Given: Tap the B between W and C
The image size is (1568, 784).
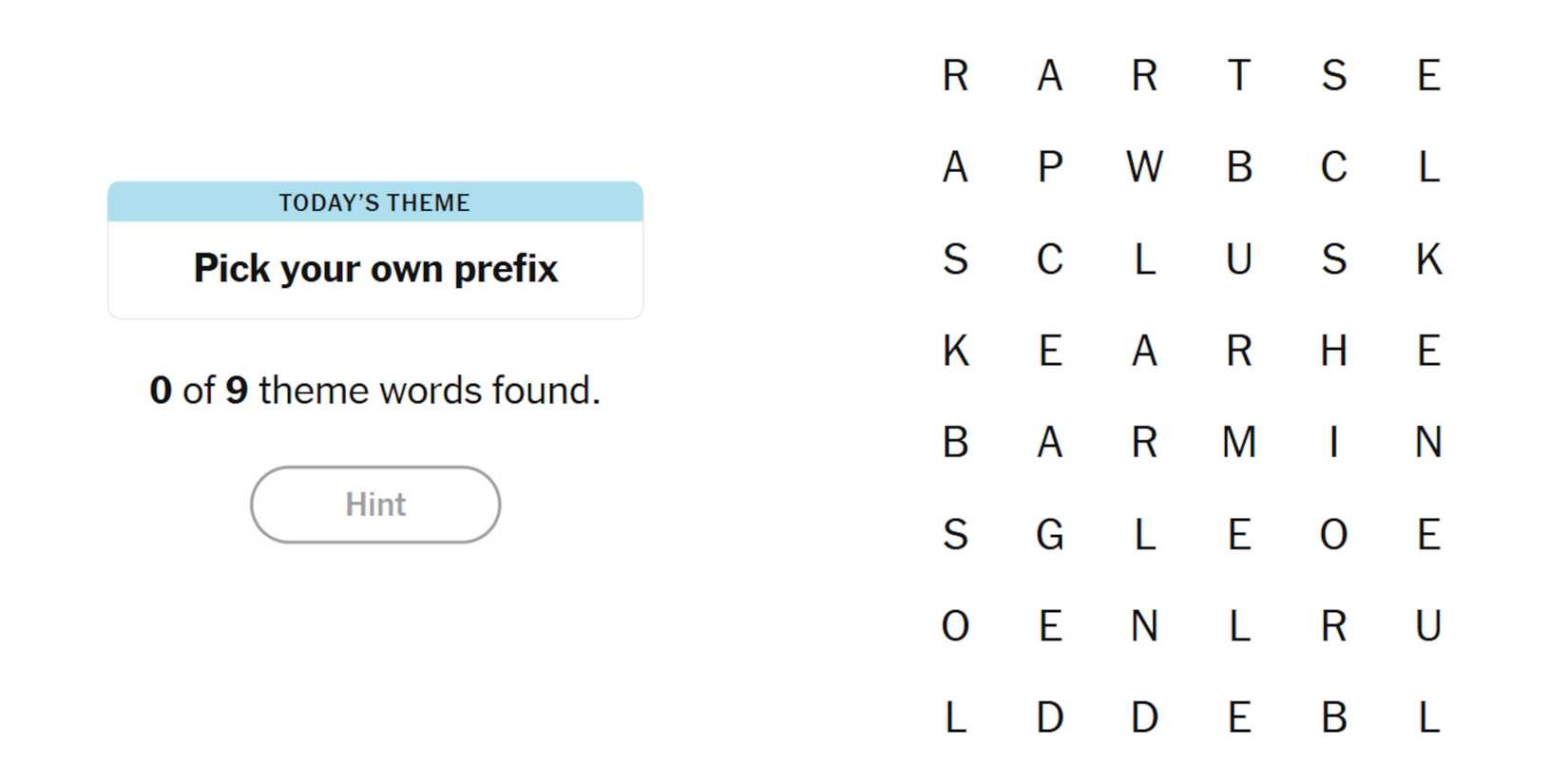Looking at the screenshot, I should [1238, 167].
